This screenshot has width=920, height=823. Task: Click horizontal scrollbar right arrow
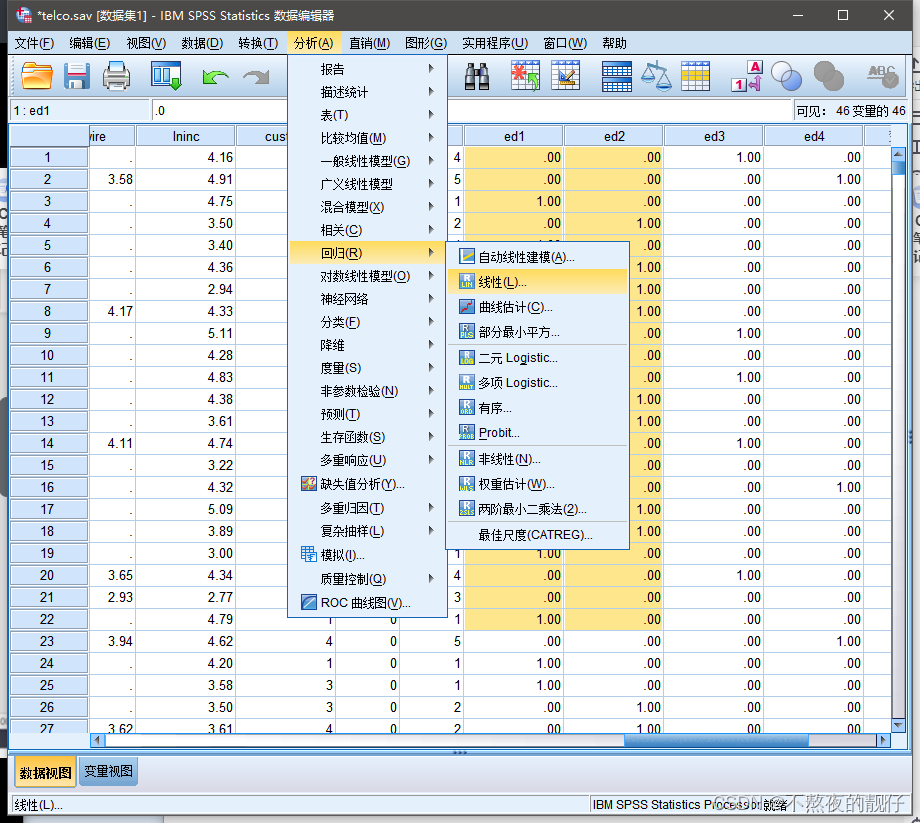pos(884,740)
